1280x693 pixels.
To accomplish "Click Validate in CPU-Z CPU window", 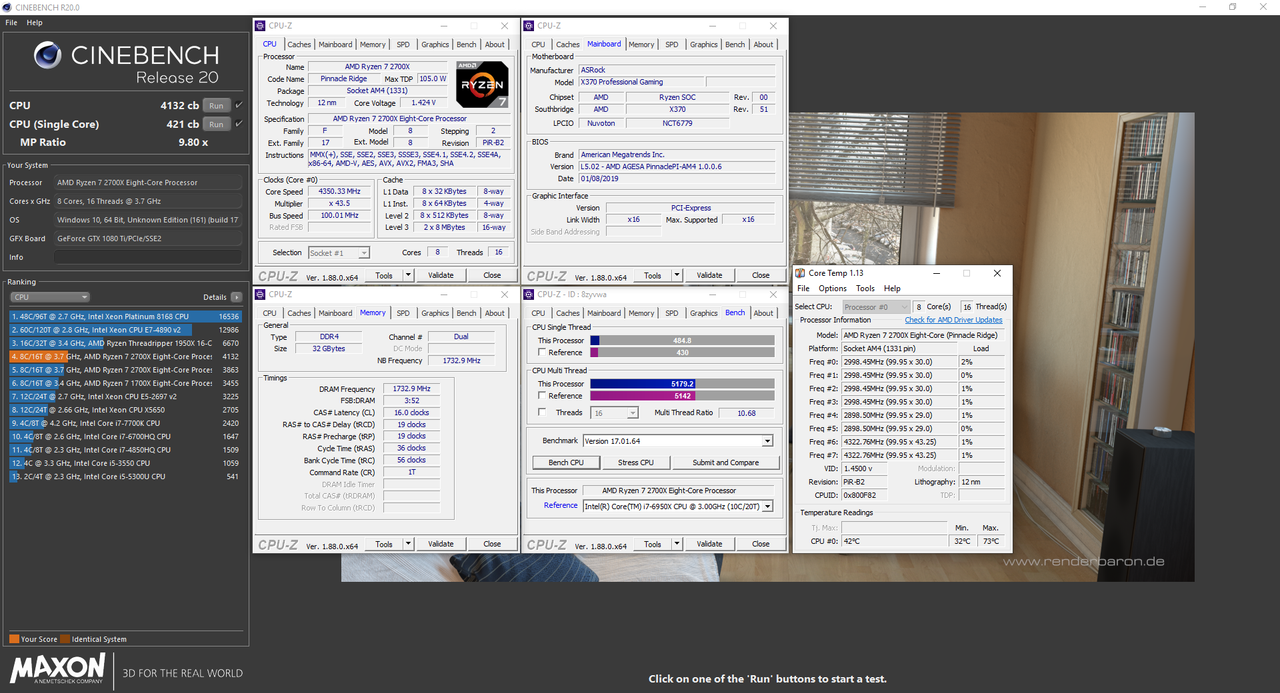I will [441, 275].
